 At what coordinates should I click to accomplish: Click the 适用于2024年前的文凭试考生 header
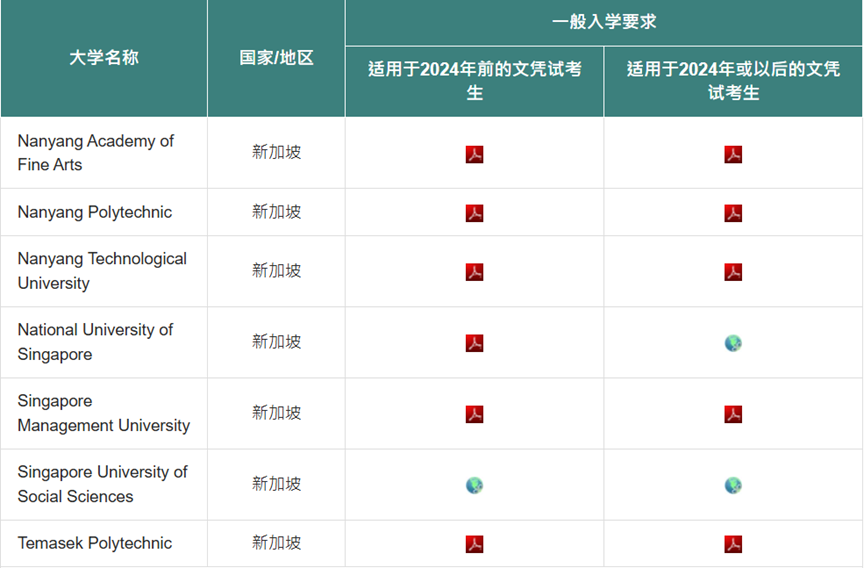[x=474, y=80]
